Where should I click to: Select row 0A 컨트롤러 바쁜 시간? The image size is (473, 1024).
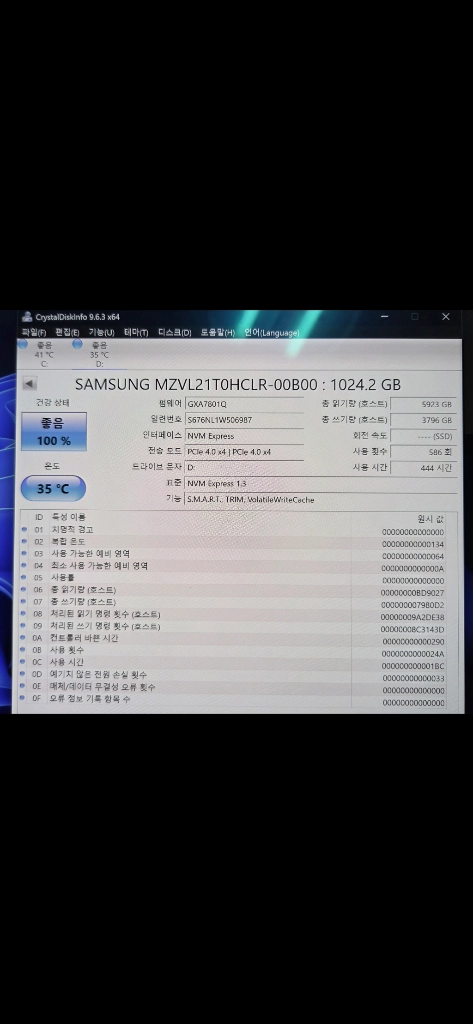point(234,639)
